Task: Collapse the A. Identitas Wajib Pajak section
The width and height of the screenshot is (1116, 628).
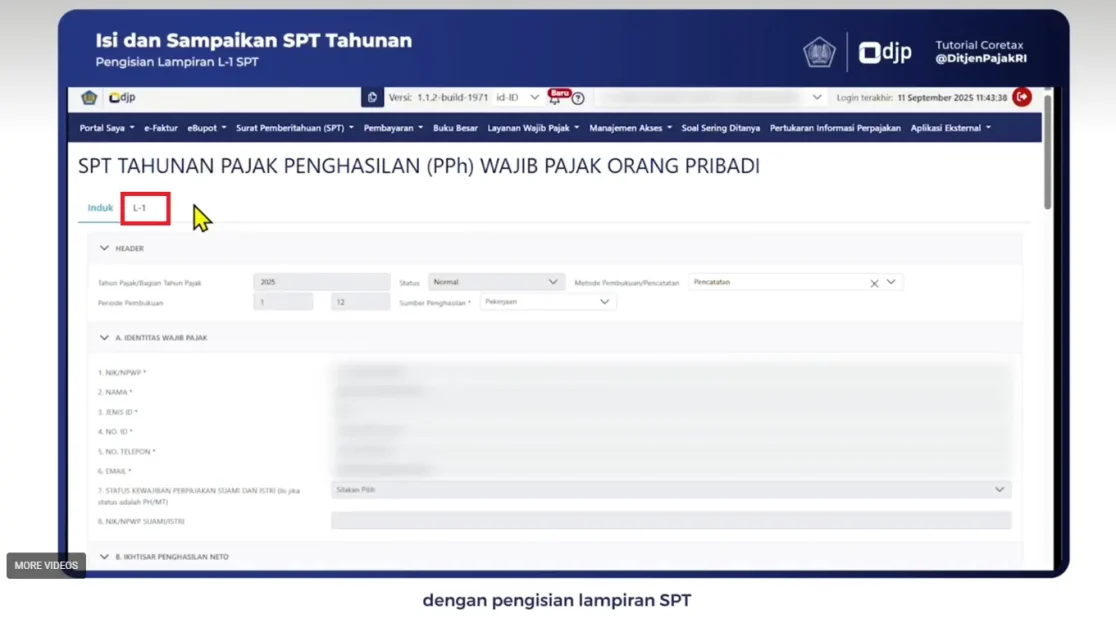Action: point(104,338)
